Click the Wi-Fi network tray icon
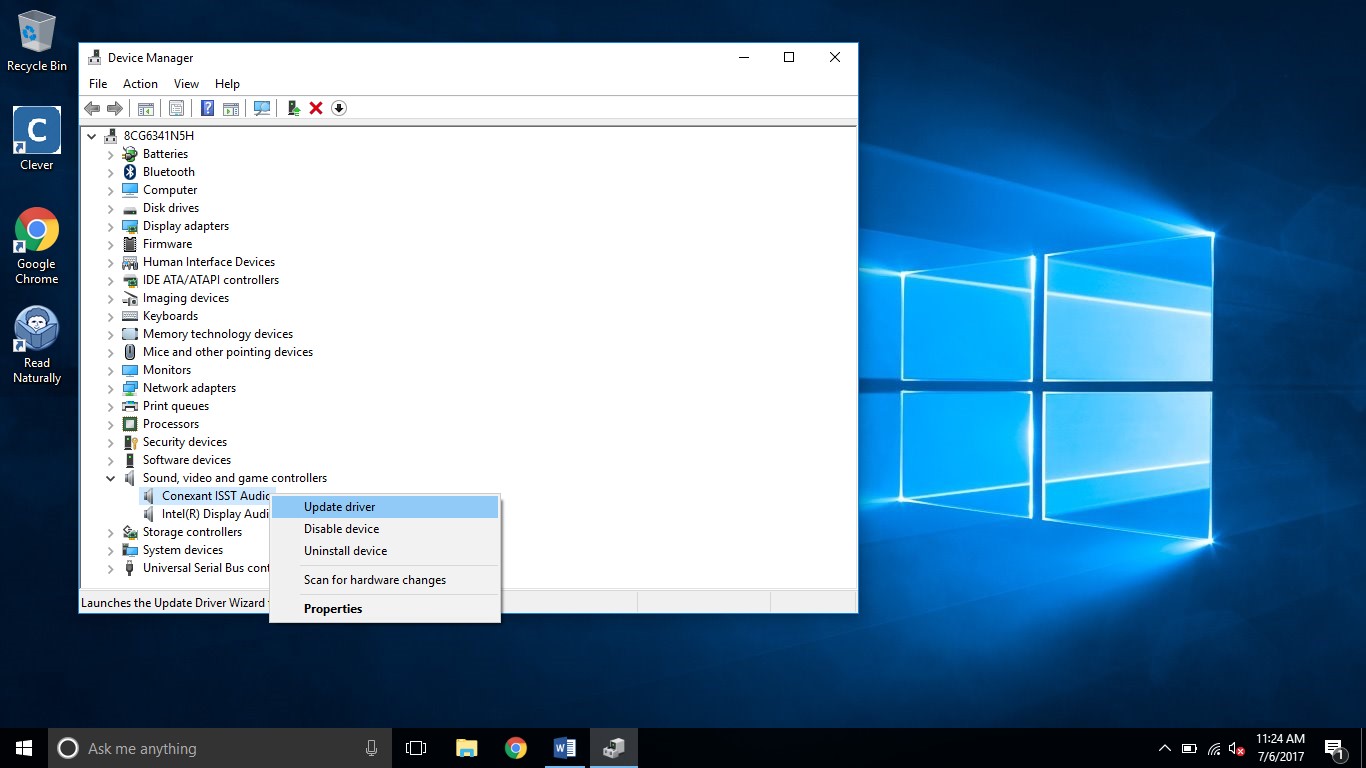 (x=1214, y=748)
